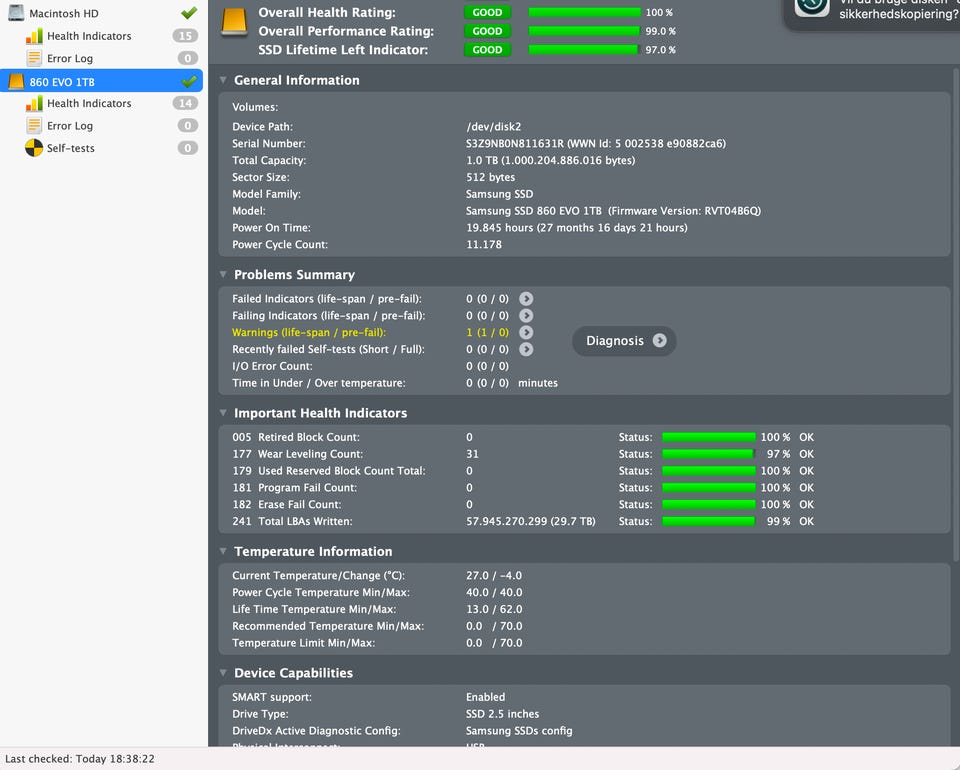Click GOOD badge for Overall Performance Rating
960x770 pixels.
pyautogui.click(x=487, y=31)
